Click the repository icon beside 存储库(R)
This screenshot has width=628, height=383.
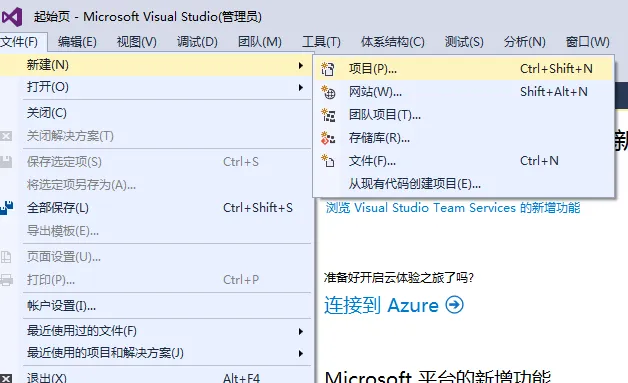328,138
